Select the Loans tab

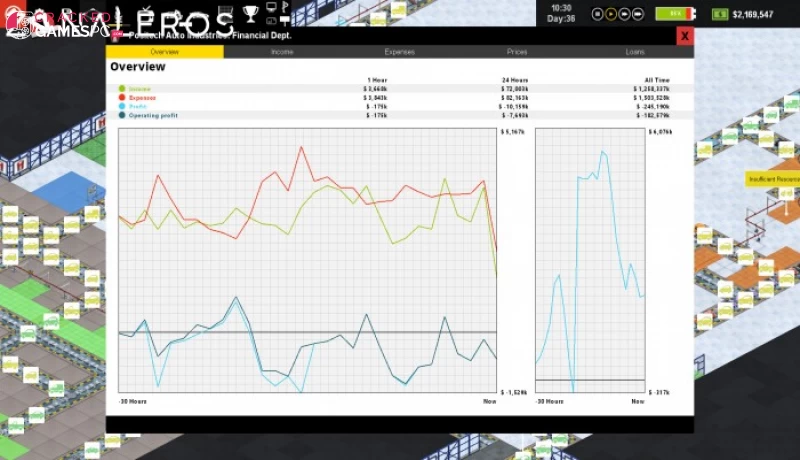(x=634, y=51)
